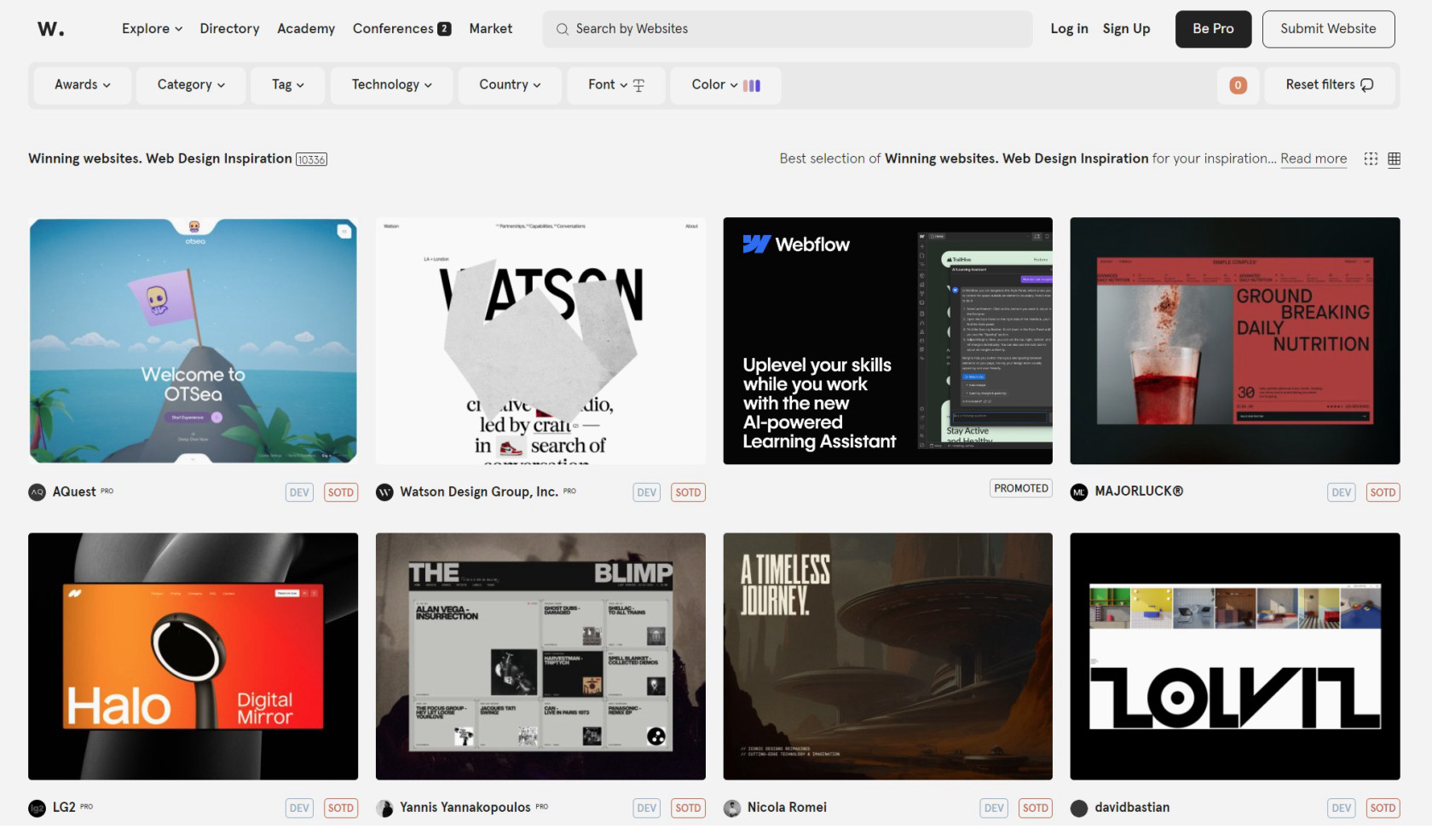Open the OTSea website thumbnail
Image resolution: width=1432 pixels, height=840 pixels.
pyautogui.click(x=193, y=341)
